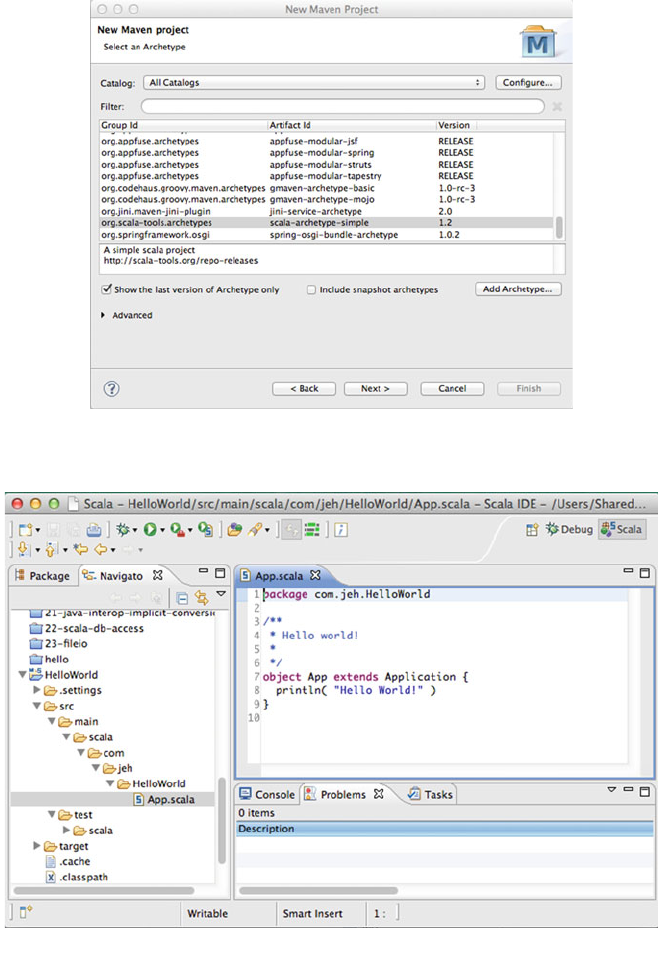Screen dimensions: 663x964
Task: Toggle the block selection mode icon
Action: [312, 529]
